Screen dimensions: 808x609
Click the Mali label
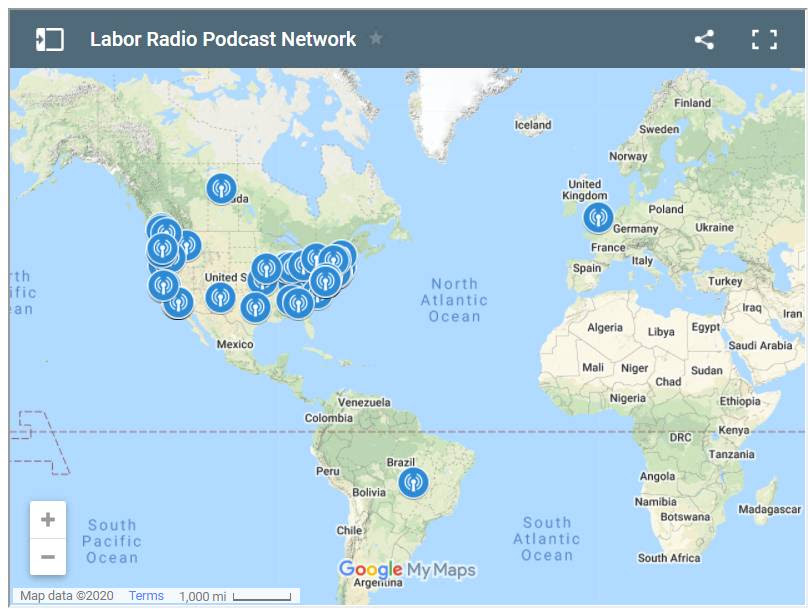[x=593, y=367]
